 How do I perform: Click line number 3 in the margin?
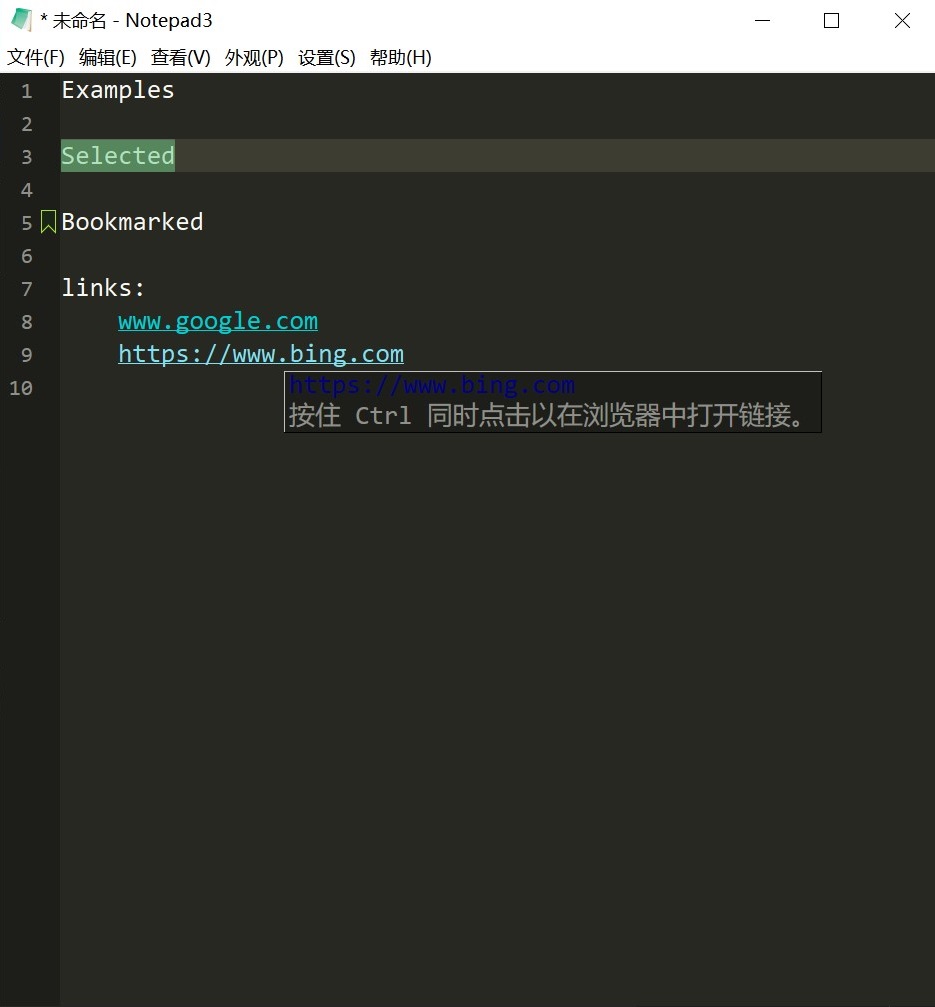26,156
